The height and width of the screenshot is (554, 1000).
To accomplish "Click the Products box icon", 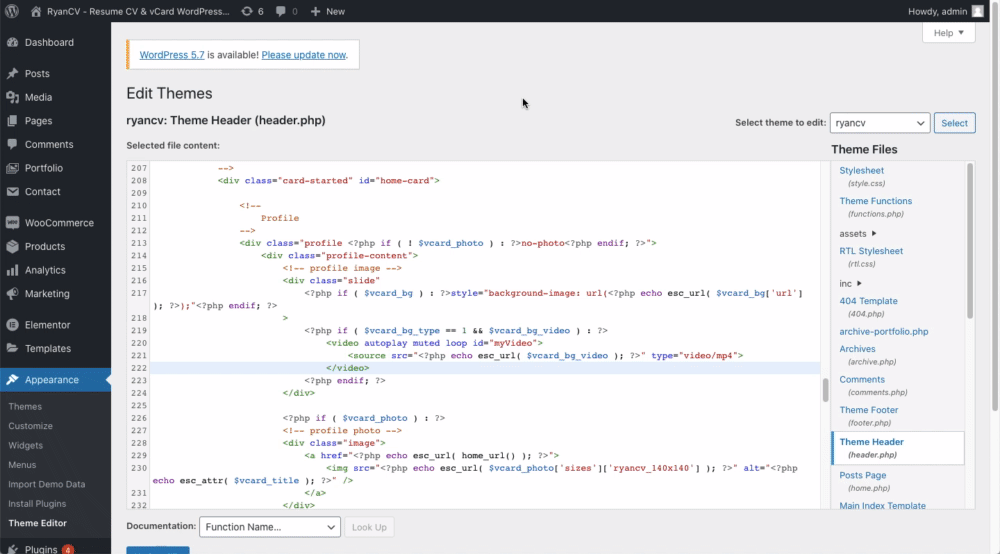I will pos(12,246).
